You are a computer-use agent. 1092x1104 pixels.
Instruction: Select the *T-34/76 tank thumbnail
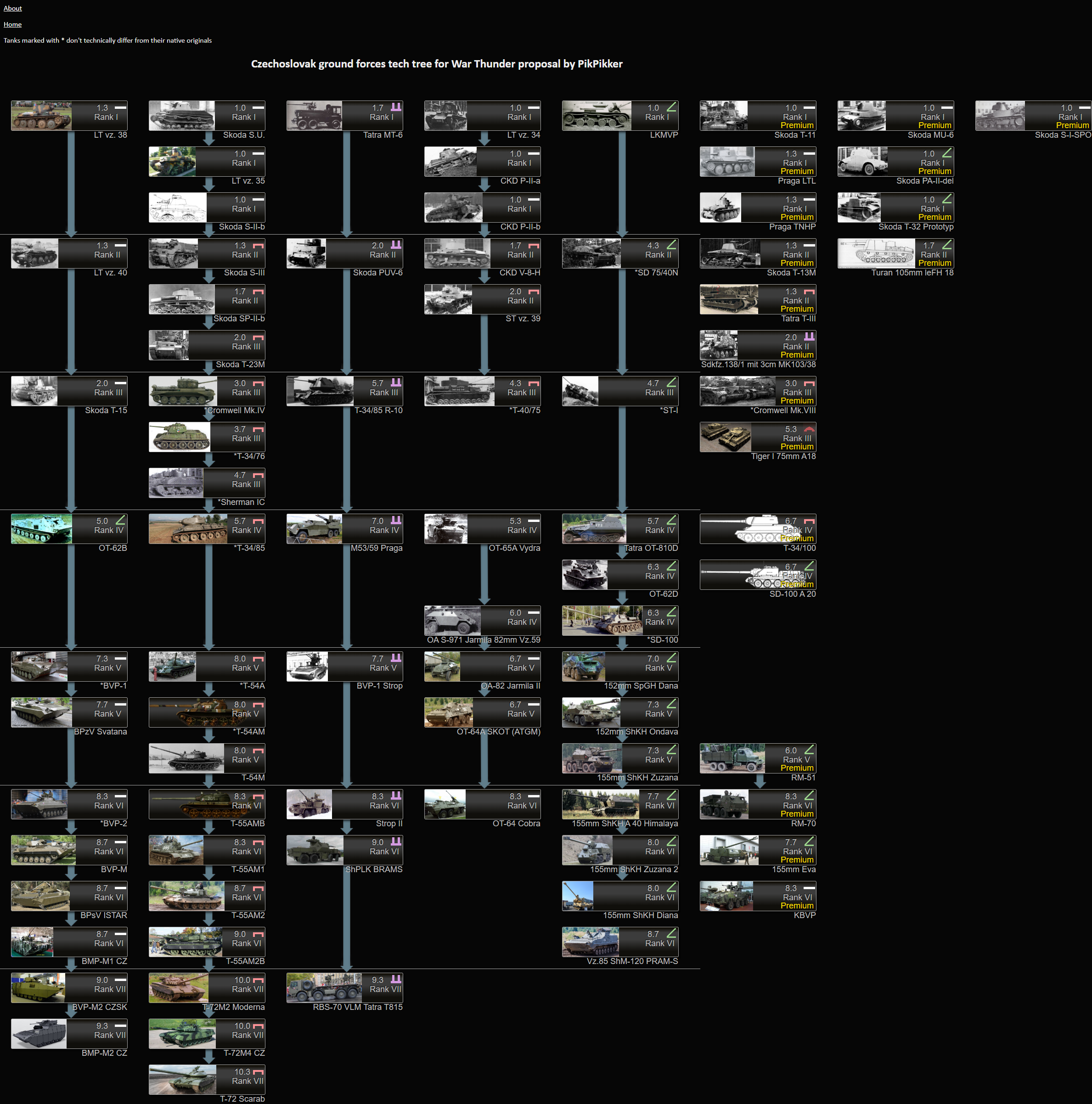point(180,437)
